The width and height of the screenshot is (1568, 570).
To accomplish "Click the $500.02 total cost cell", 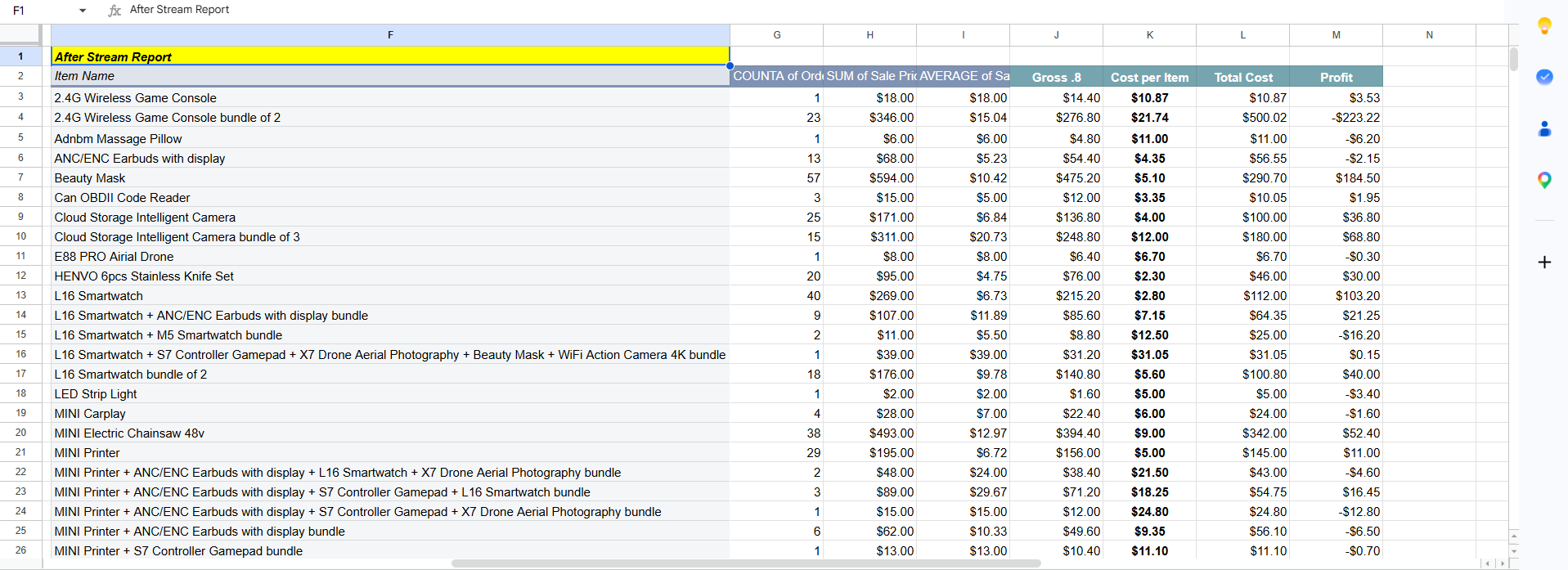I will [x=1242, y=118].
